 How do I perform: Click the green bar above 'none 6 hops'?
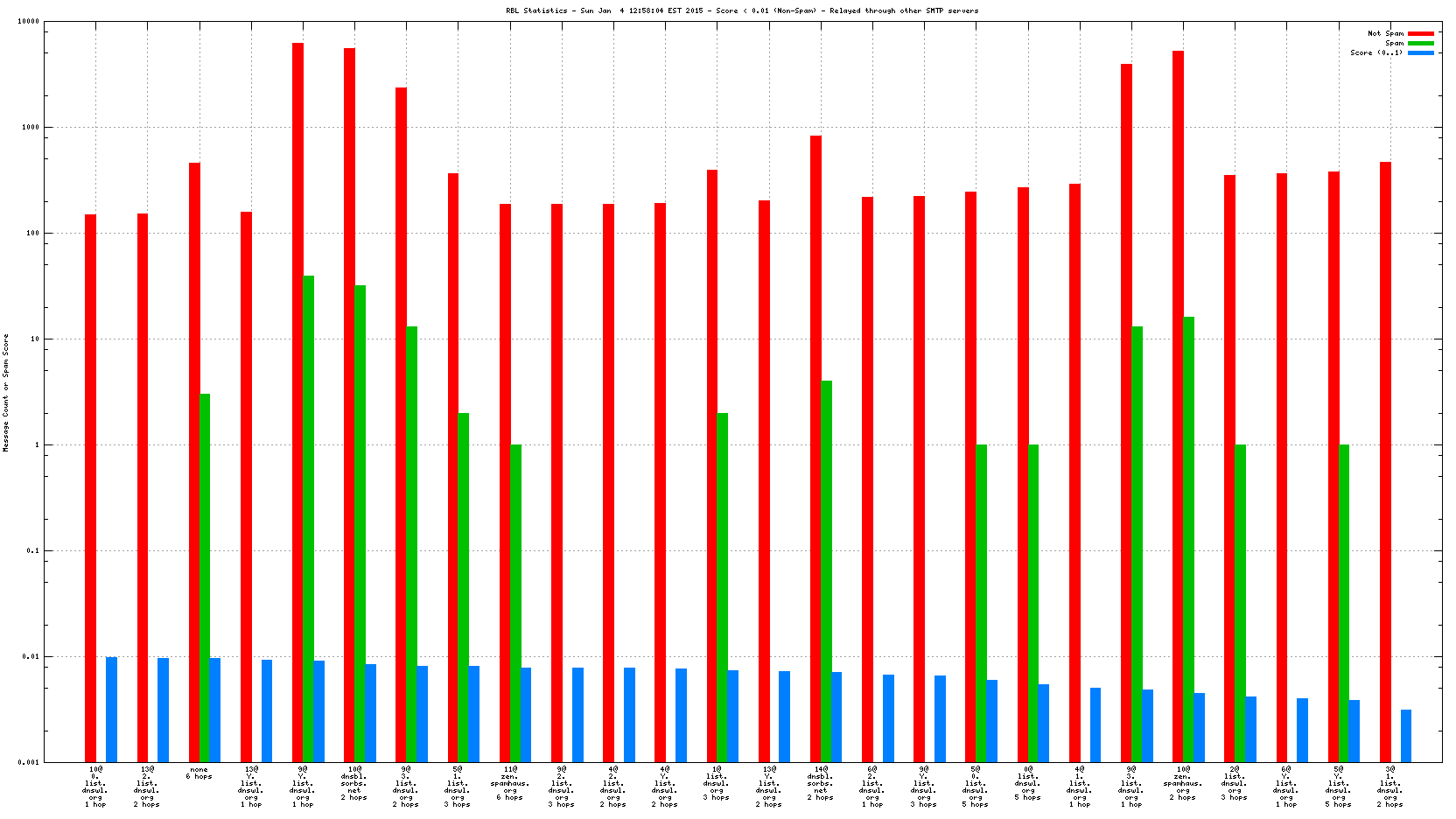point(205,577)
